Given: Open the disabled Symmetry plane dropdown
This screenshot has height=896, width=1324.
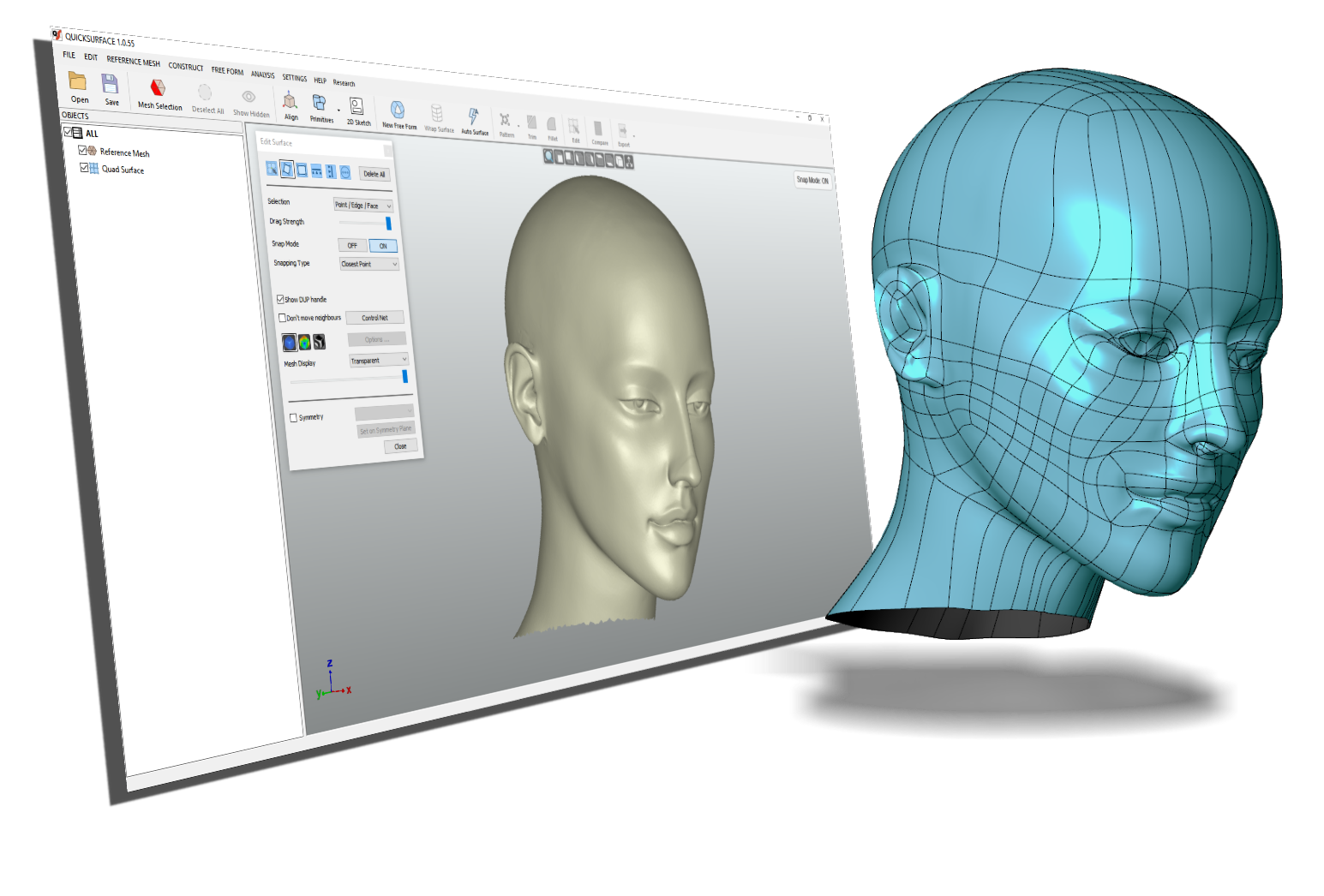Looking at the screenshot, I should coord(384,412).
